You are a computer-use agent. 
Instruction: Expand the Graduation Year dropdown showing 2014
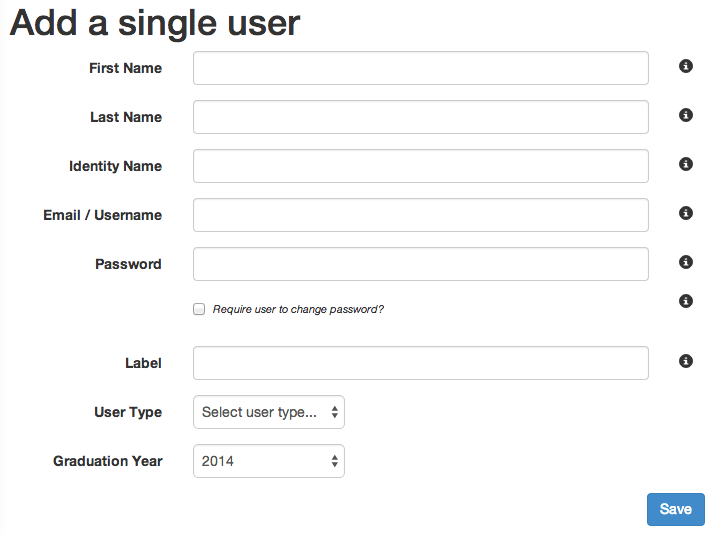(268, 461)
